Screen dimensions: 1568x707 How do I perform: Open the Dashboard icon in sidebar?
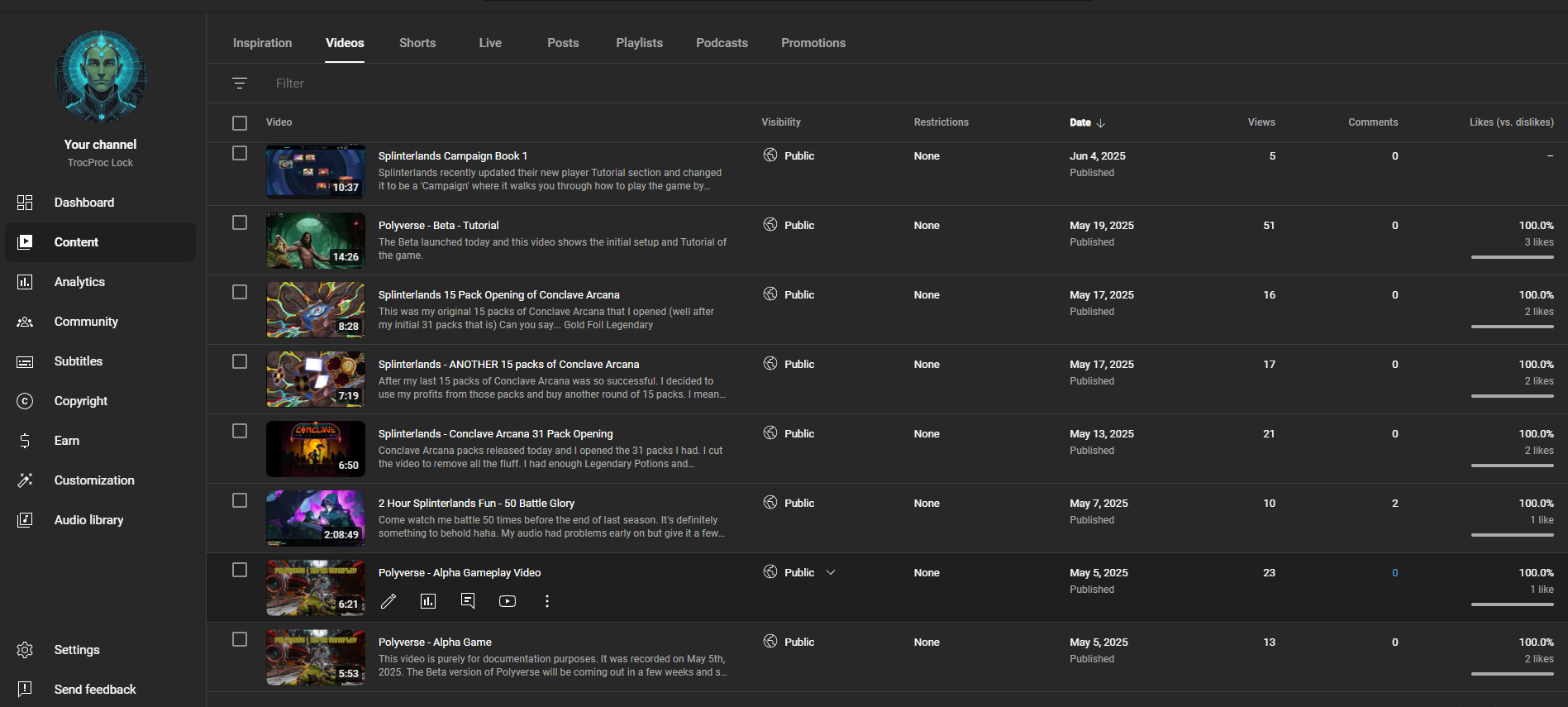[x=25, y=203]
